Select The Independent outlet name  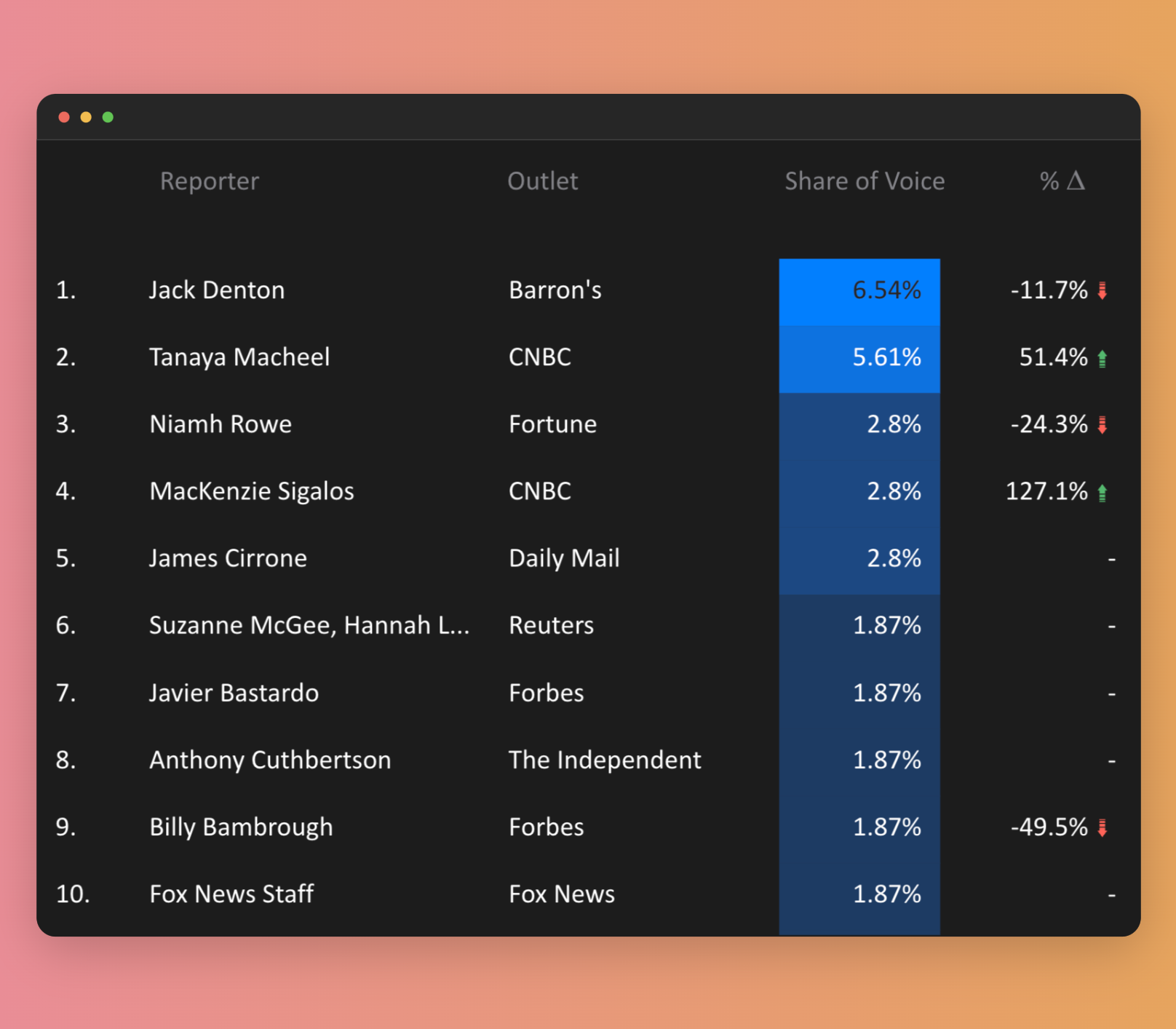click(x=604, y=760)
